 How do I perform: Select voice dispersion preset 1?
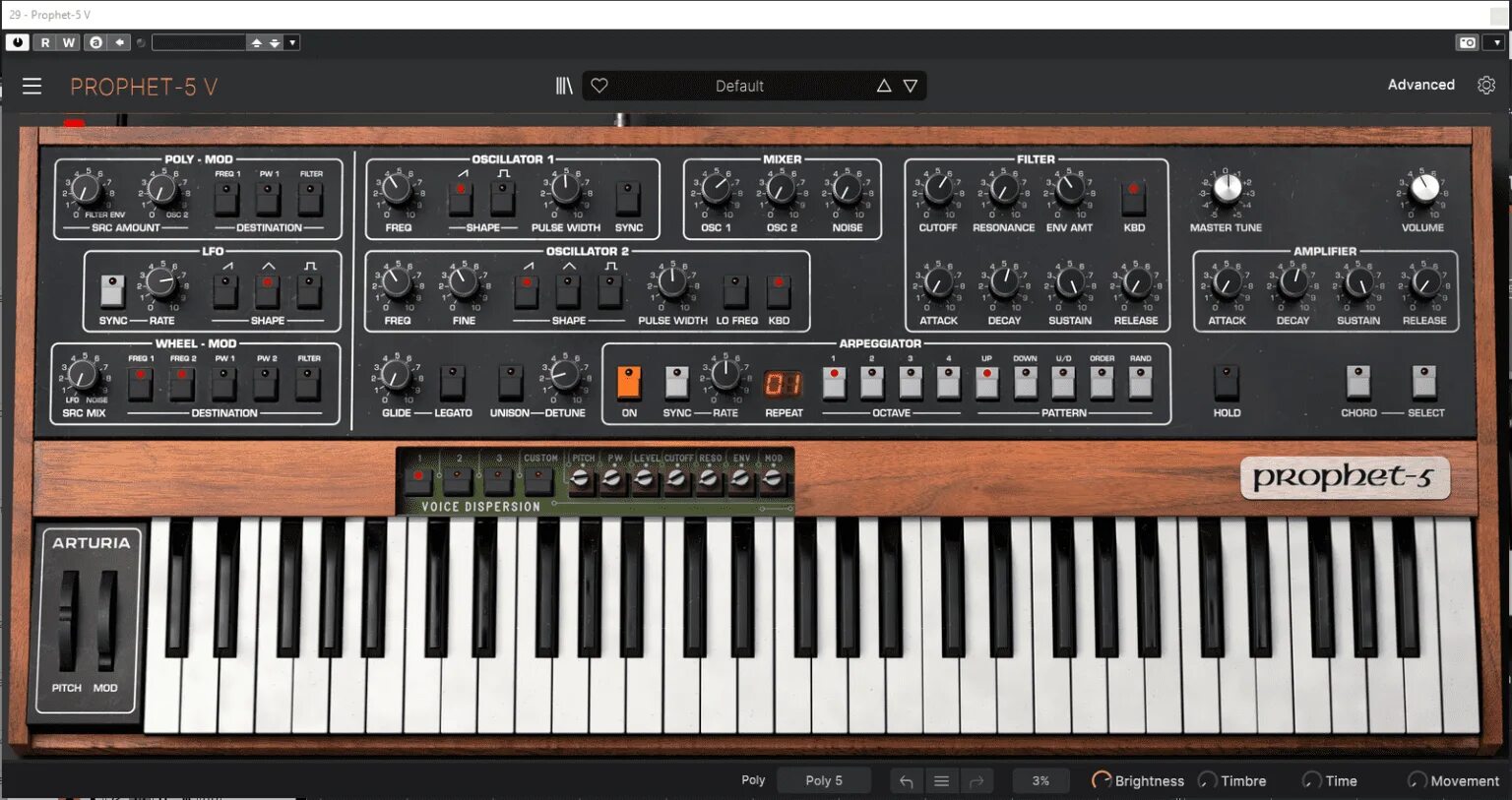(418, 479)
